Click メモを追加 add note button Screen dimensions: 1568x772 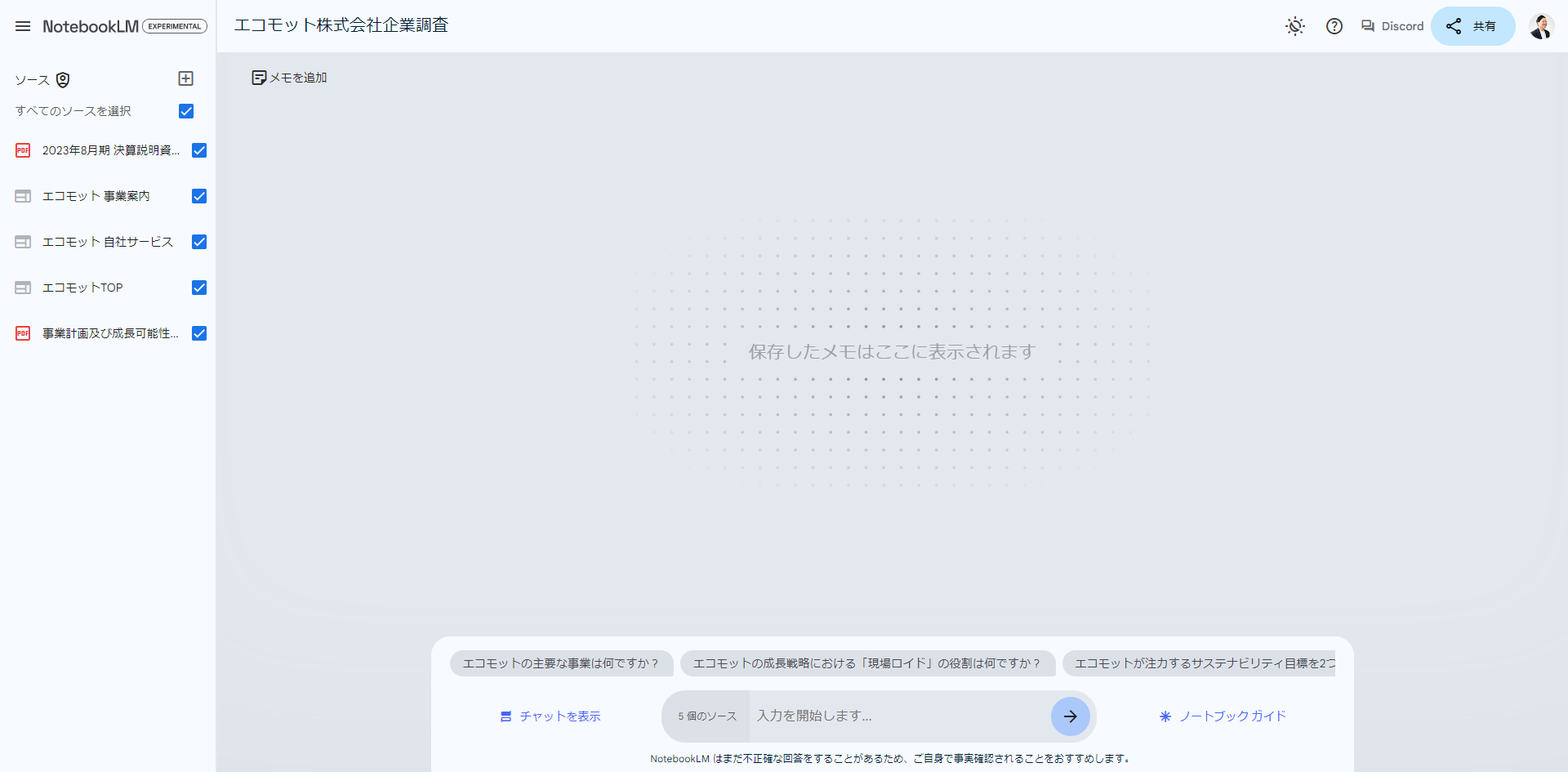point(289,78)
